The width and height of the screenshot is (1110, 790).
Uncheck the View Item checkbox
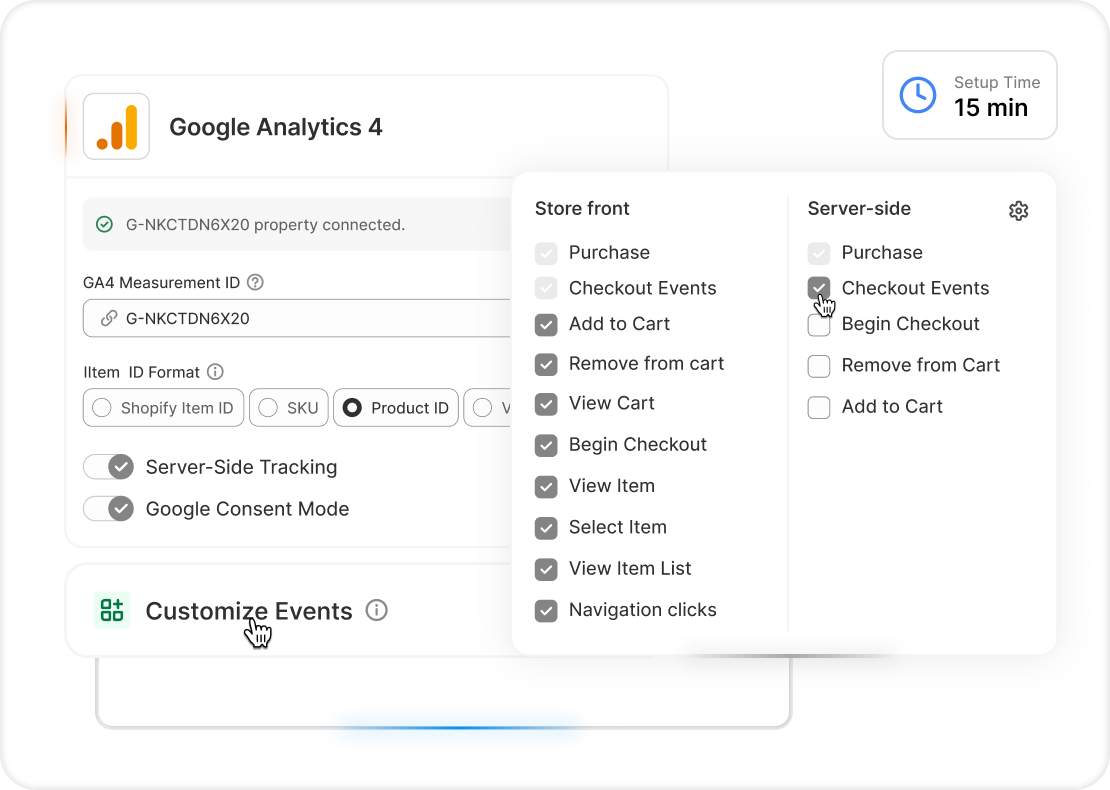pos(546,486)
